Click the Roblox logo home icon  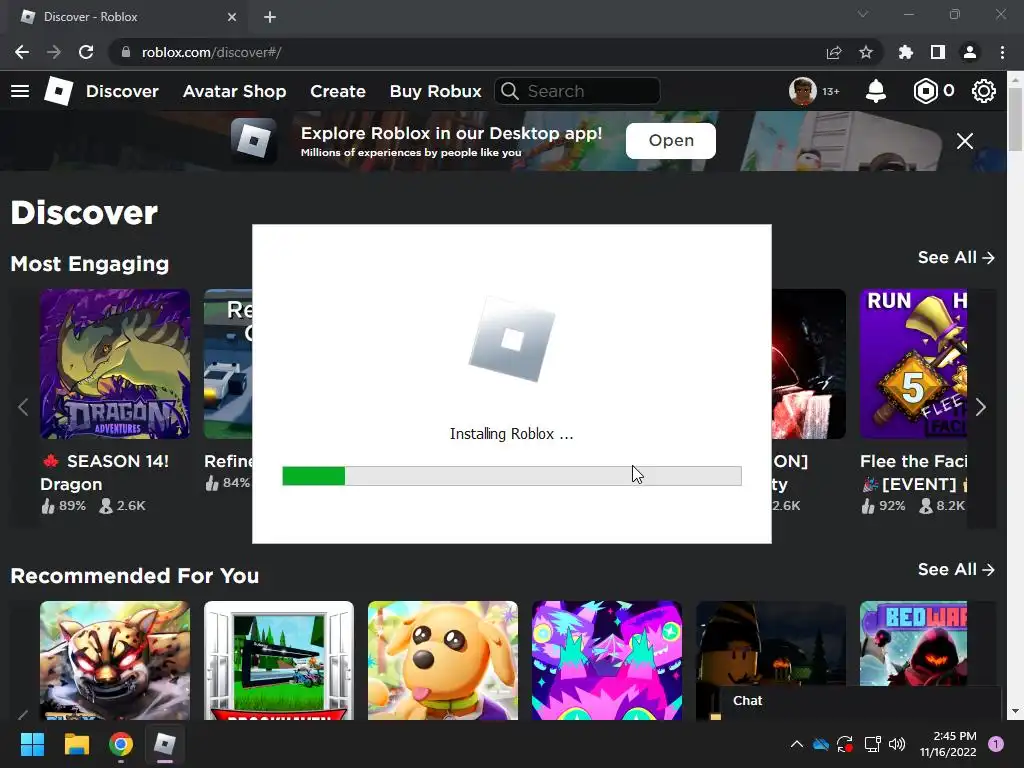[x=58, y=91]
